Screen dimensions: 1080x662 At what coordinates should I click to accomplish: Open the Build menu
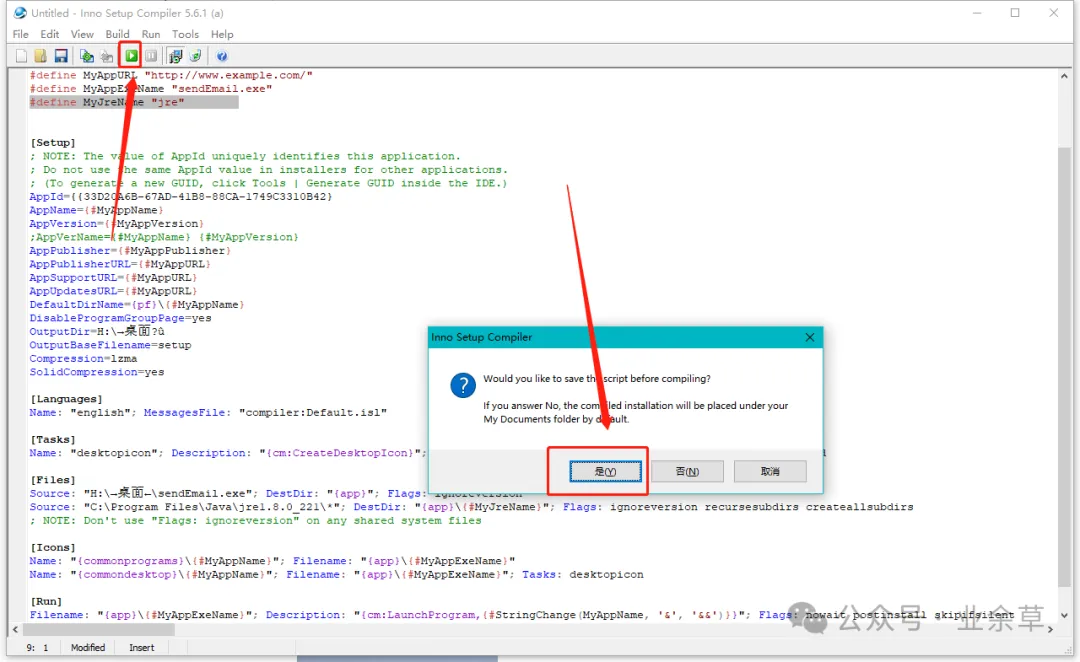117,34
